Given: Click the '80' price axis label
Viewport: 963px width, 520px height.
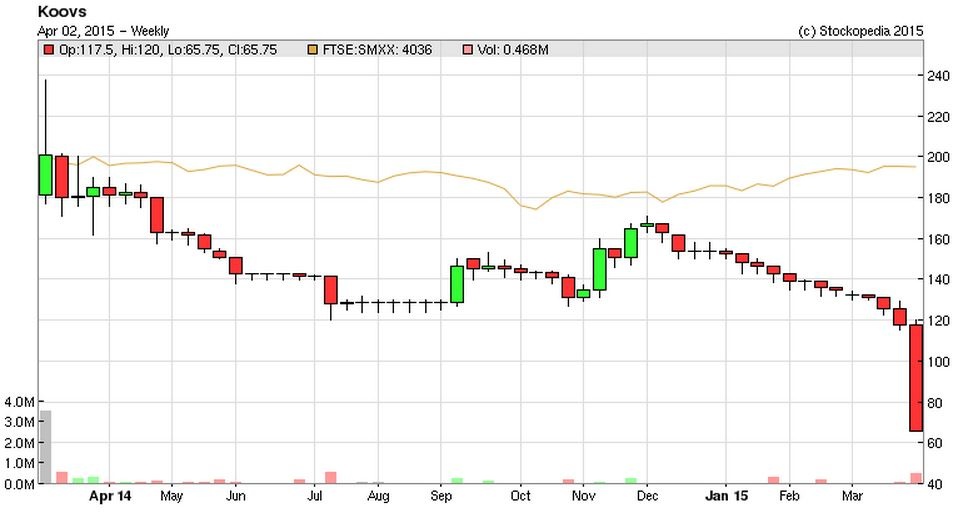Looking at the screenshot, I should click(x=935, y=403).
